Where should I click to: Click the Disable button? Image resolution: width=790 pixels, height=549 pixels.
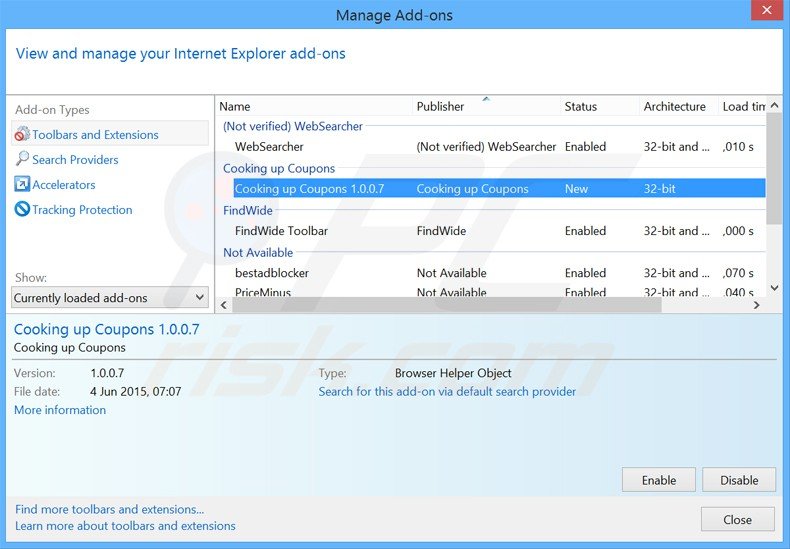pos(739,480)
